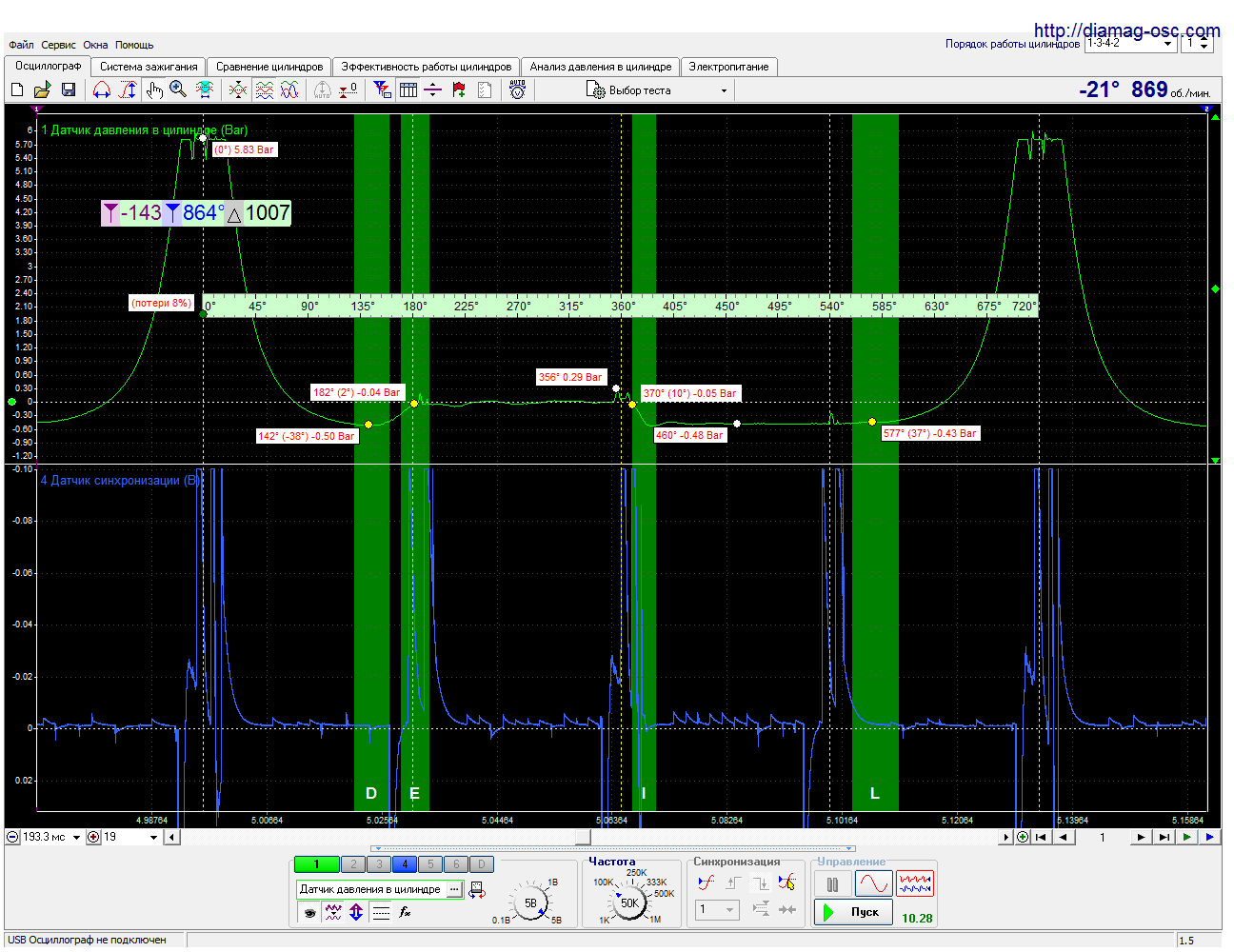The height and width of the screenshot is (952, 1234).
Task: Open the dropdown showing value 19
Action: [153, 837]
